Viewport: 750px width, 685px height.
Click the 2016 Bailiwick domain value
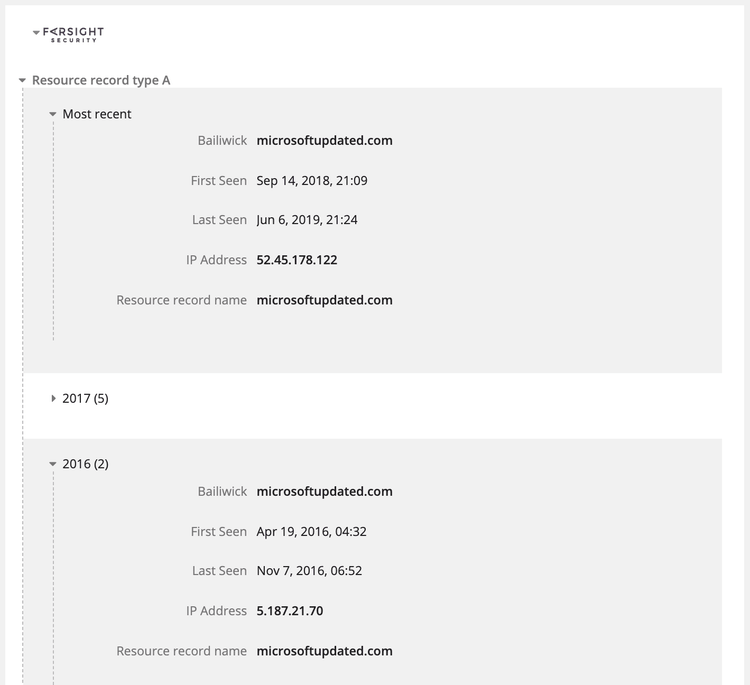pos(324,492)
